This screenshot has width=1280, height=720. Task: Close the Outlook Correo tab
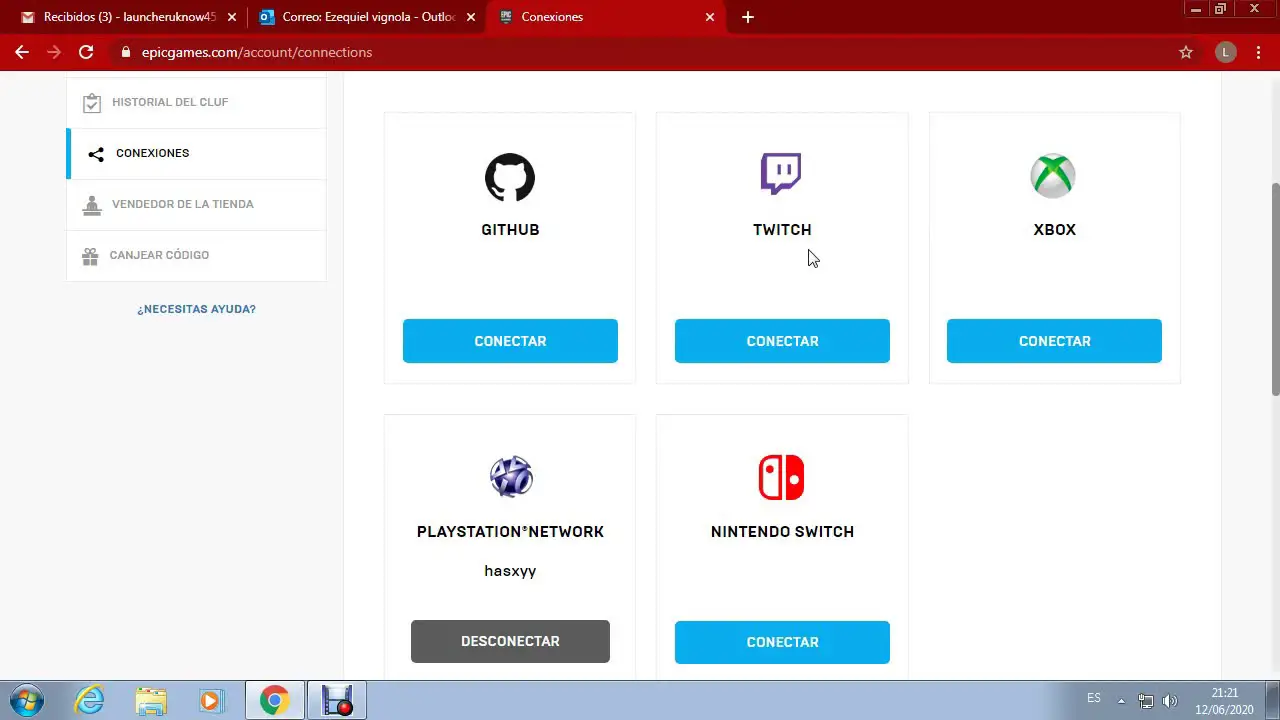pos(471,17)
